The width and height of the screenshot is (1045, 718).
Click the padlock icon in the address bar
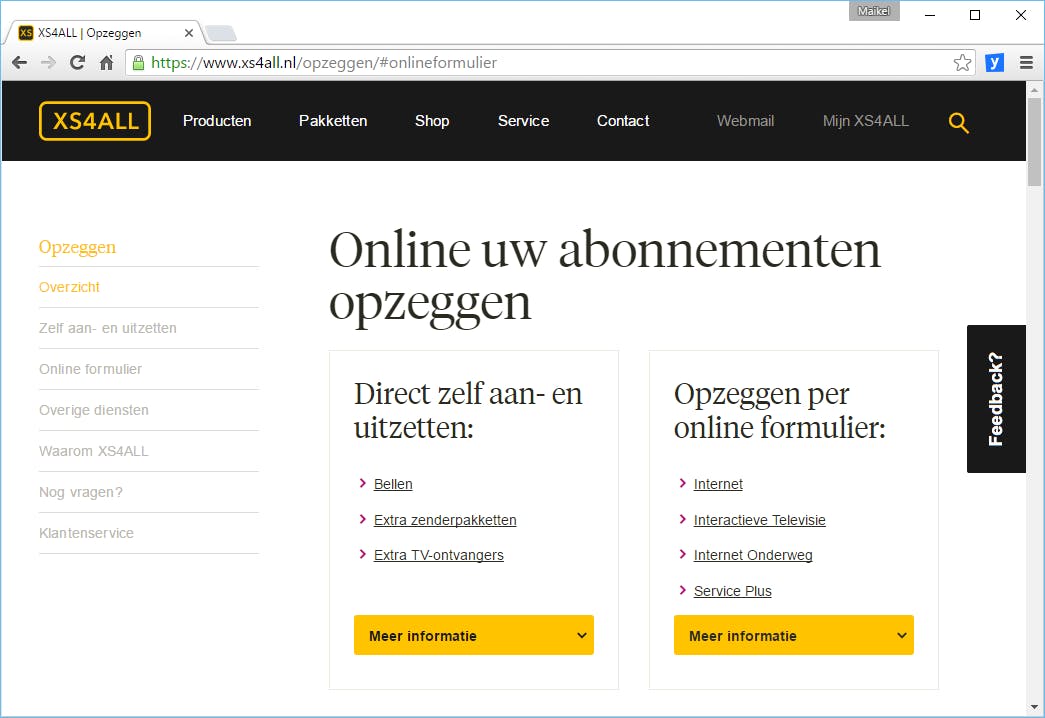point(136,62)
